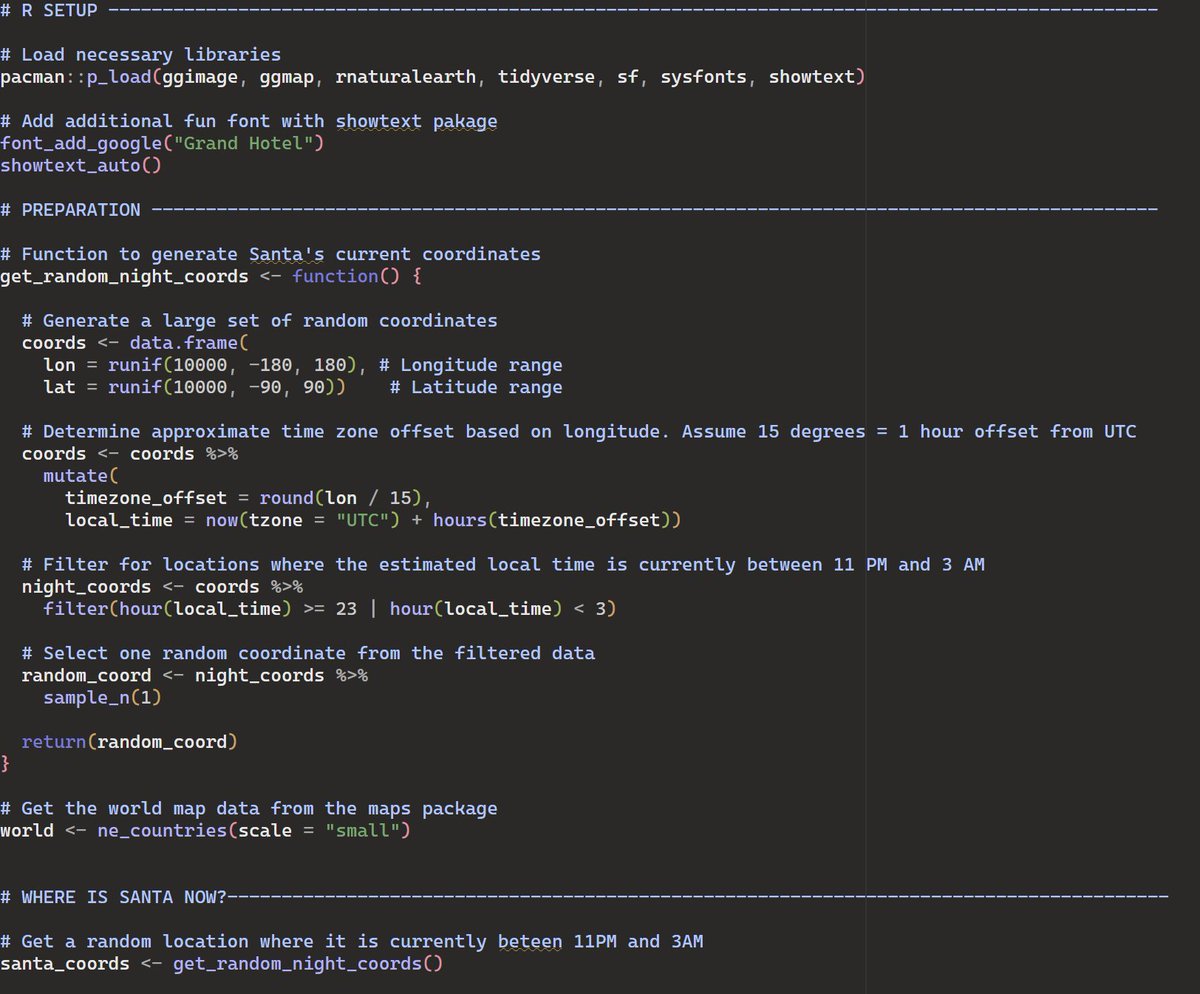The height and width of the screenshot is (994, 1200).
Task: Place cursor on '# Load necessary libraries' comment
Action: 141,55
